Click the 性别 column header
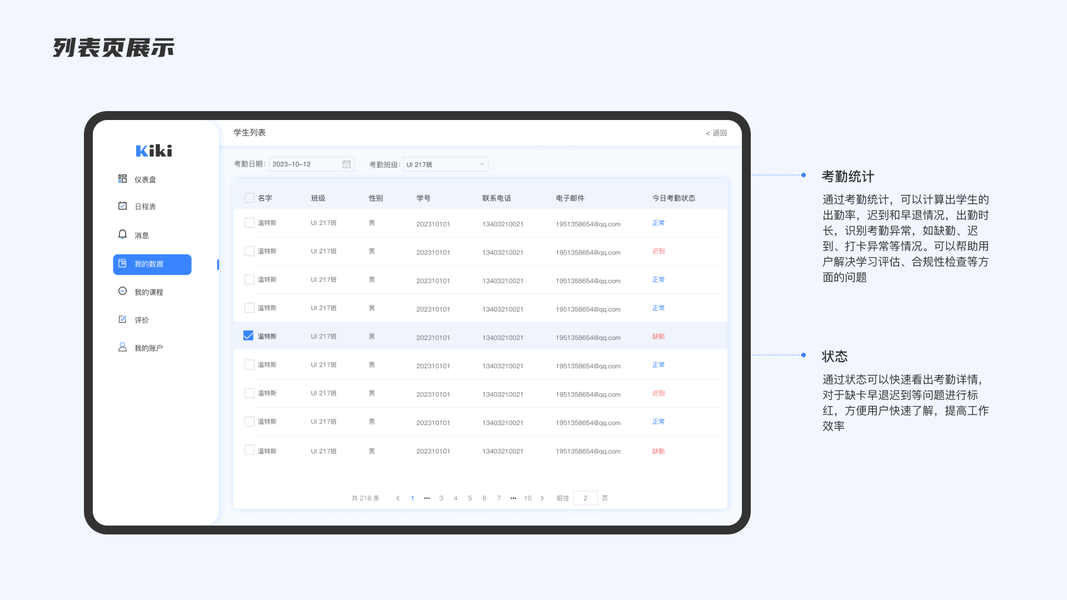 point(376,198)
